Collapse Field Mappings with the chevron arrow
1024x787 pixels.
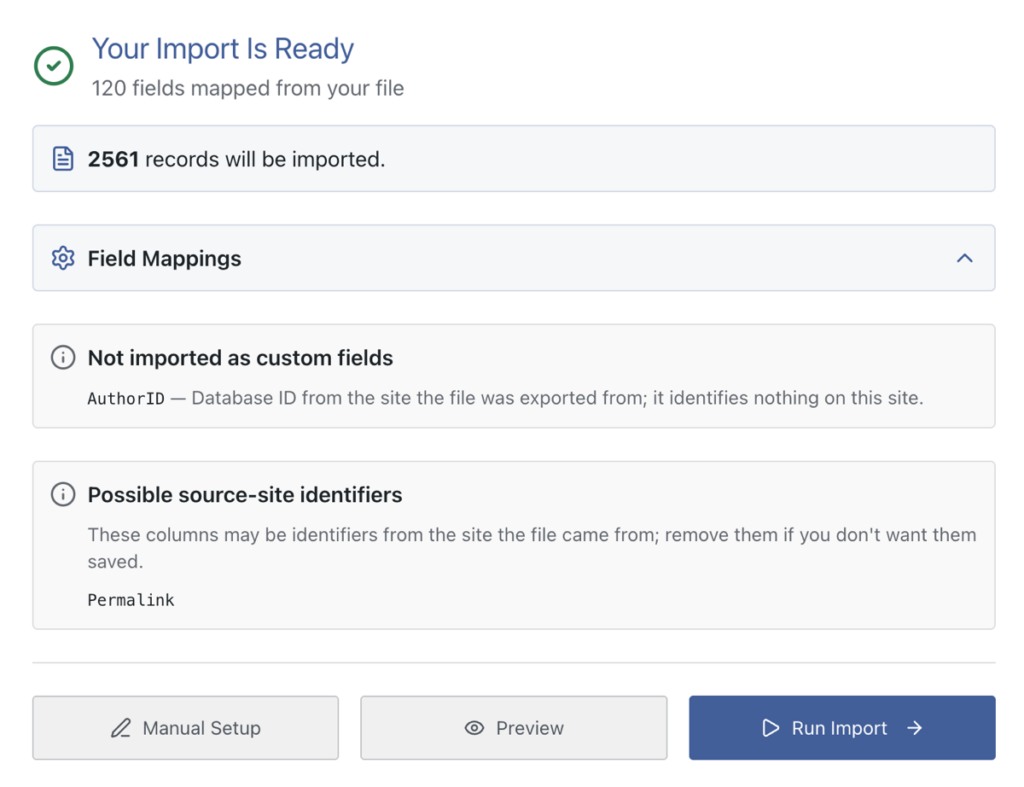pyautogui.click(x=965, y=258)
